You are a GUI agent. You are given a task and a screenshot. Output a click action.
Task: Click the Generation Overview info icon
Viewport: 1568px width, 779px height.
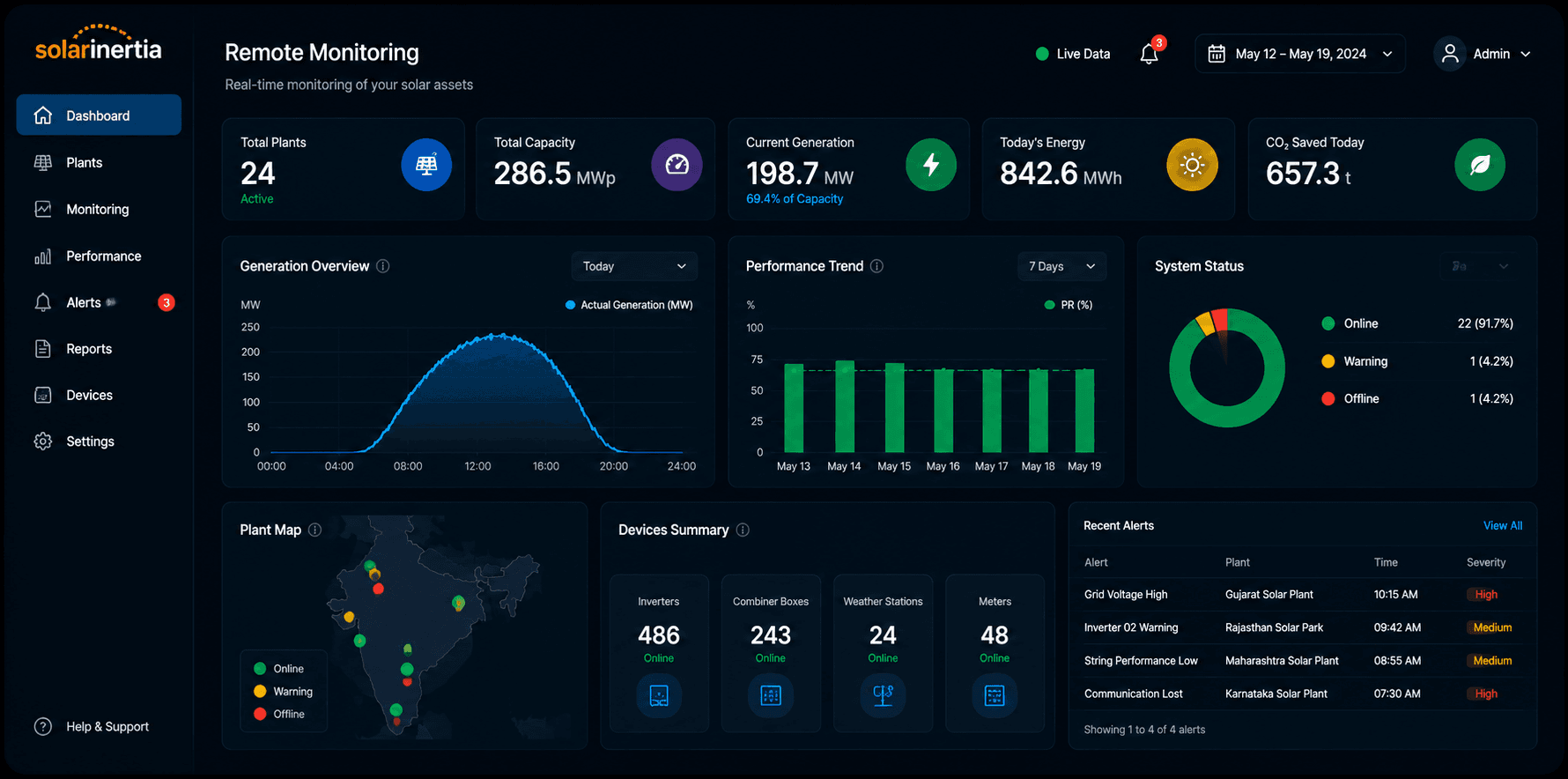383,266
